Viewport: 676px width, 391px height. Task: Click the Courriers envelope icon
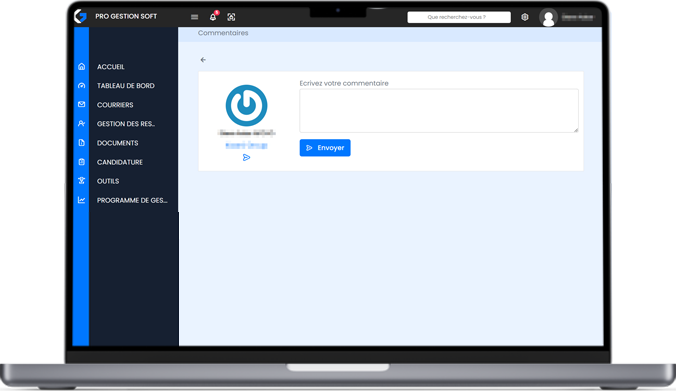click(81, 104)
